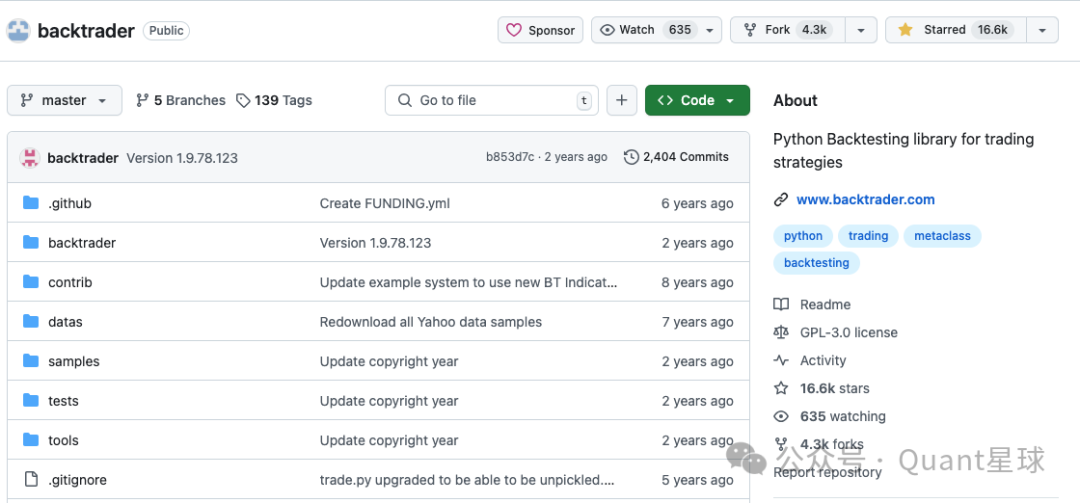The image size is (1080, 503).
Task: Open the contrib folder
Action: click(70, 283)
